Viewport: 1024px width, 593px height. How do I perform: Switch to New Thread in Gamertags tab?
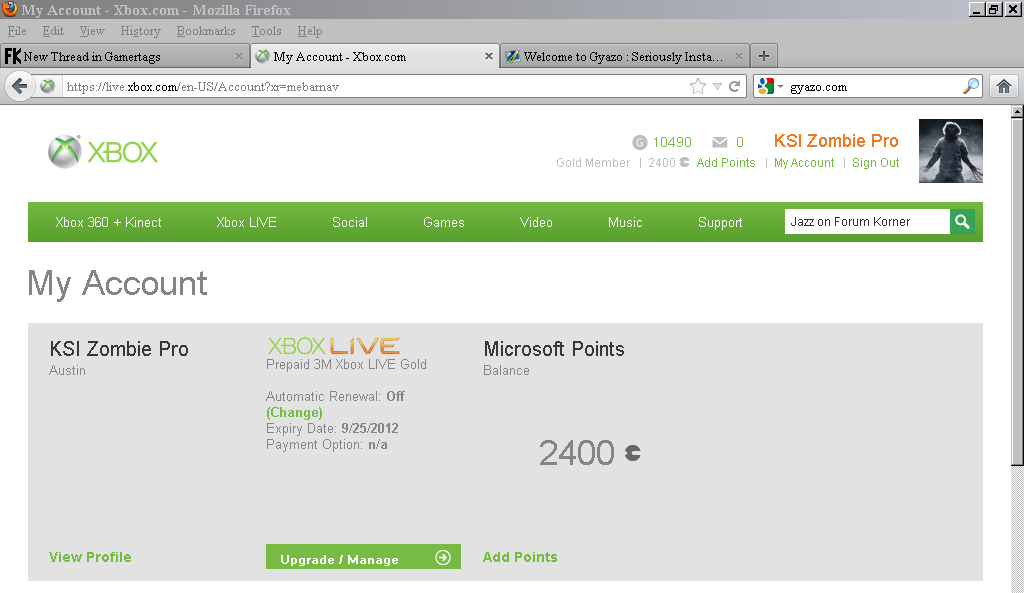point(124,56)
